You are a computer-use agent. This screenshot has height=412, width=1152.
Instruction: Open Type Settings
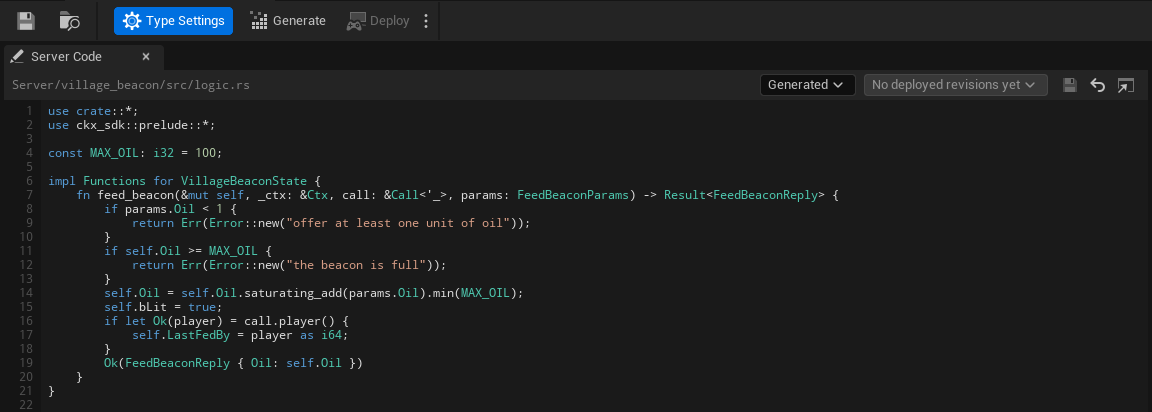point(173,21)
